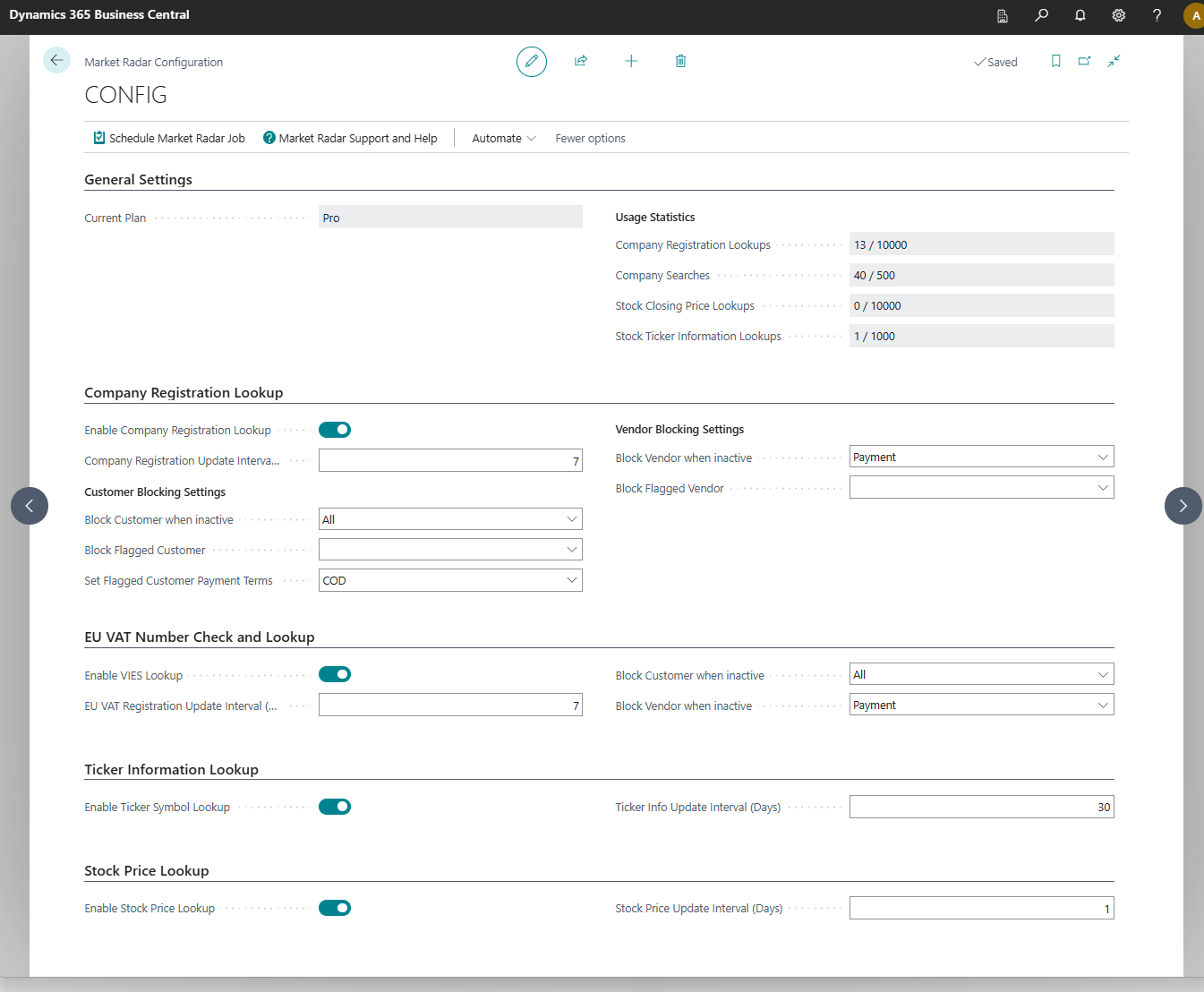Click Schedule Market Radar Job
Screen dimensions: 1204x992
(x=169, y=138)
